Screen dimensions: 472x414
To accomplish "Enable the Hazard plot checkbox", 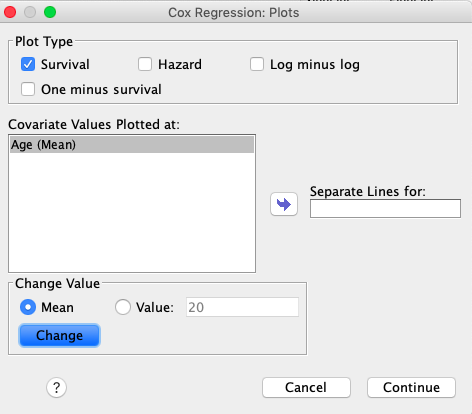I will click(x=145, y=64).
